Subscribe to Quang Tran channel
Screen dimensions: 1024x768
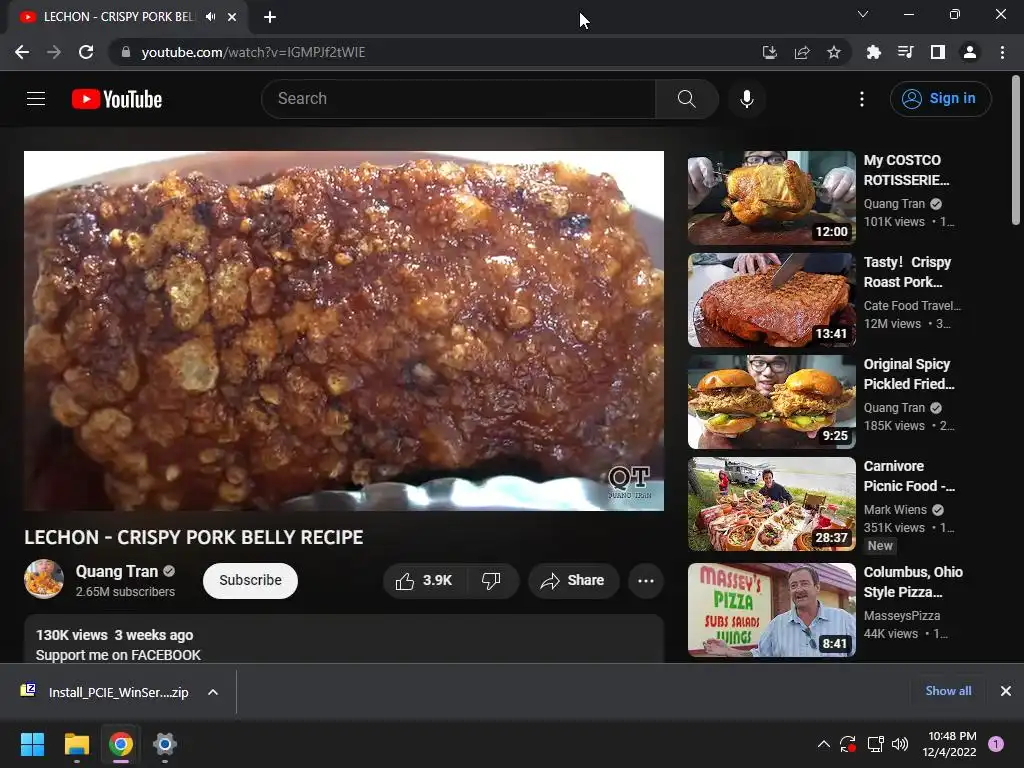coord(250,581)
